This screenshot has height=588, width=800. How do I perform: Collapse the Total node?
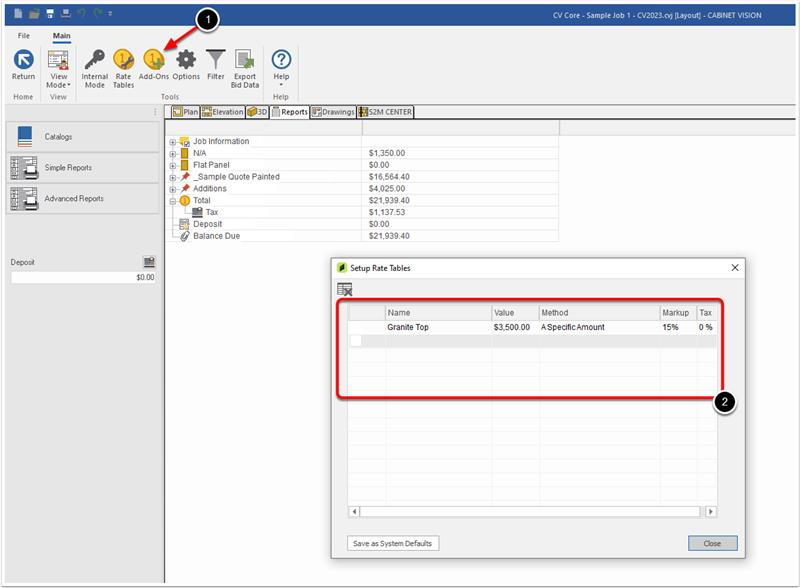tap(172, 201)
